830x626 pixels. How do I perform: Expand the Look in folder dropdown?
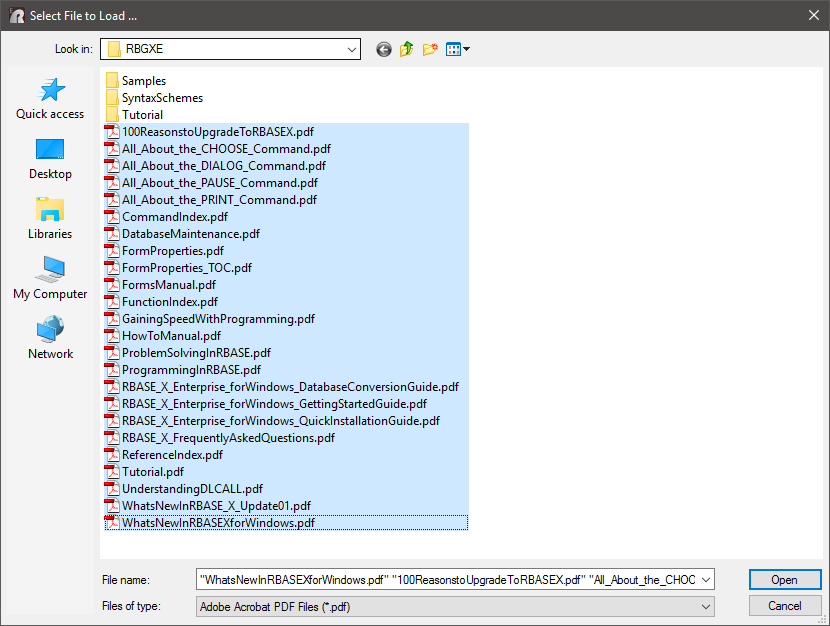351,49
